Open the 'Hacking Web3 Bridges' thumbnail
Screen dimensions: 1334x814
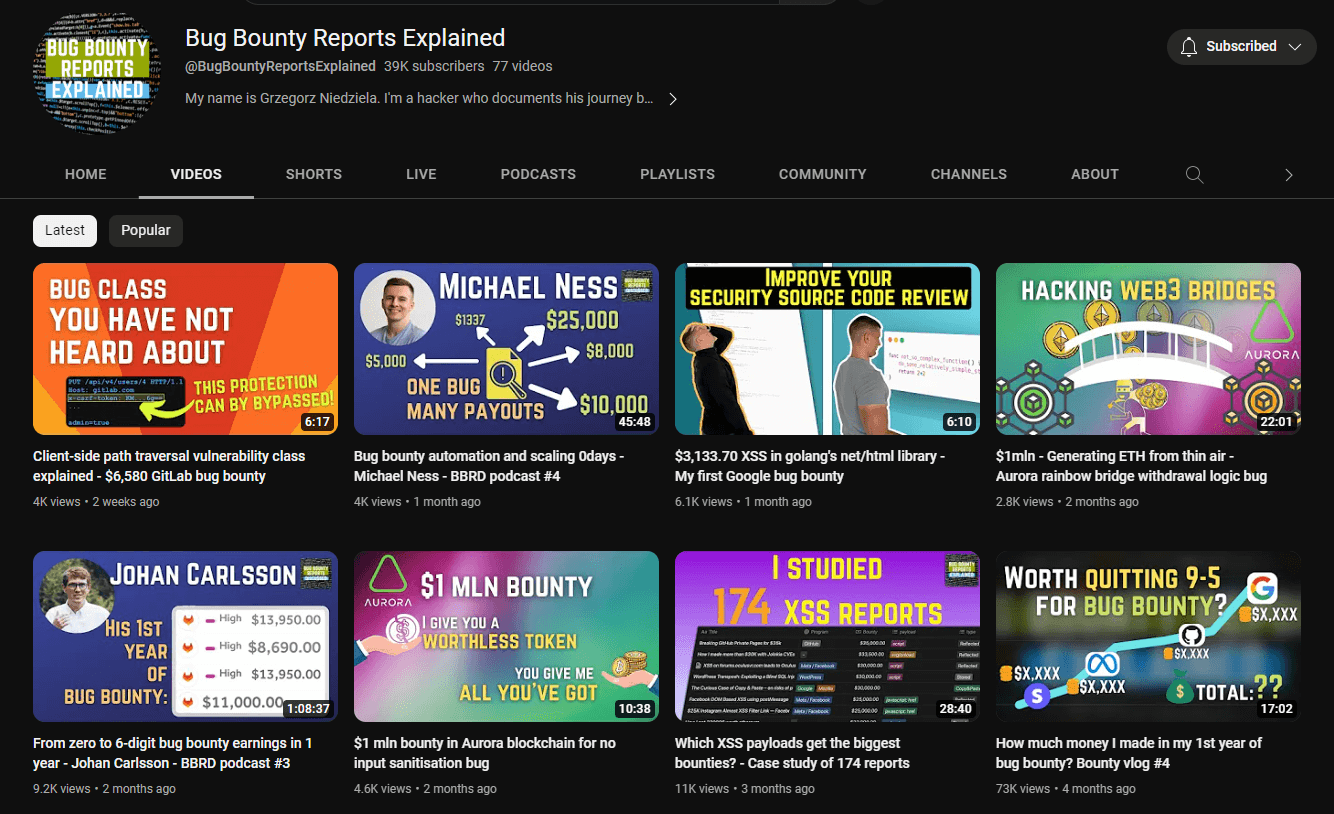1148,349
